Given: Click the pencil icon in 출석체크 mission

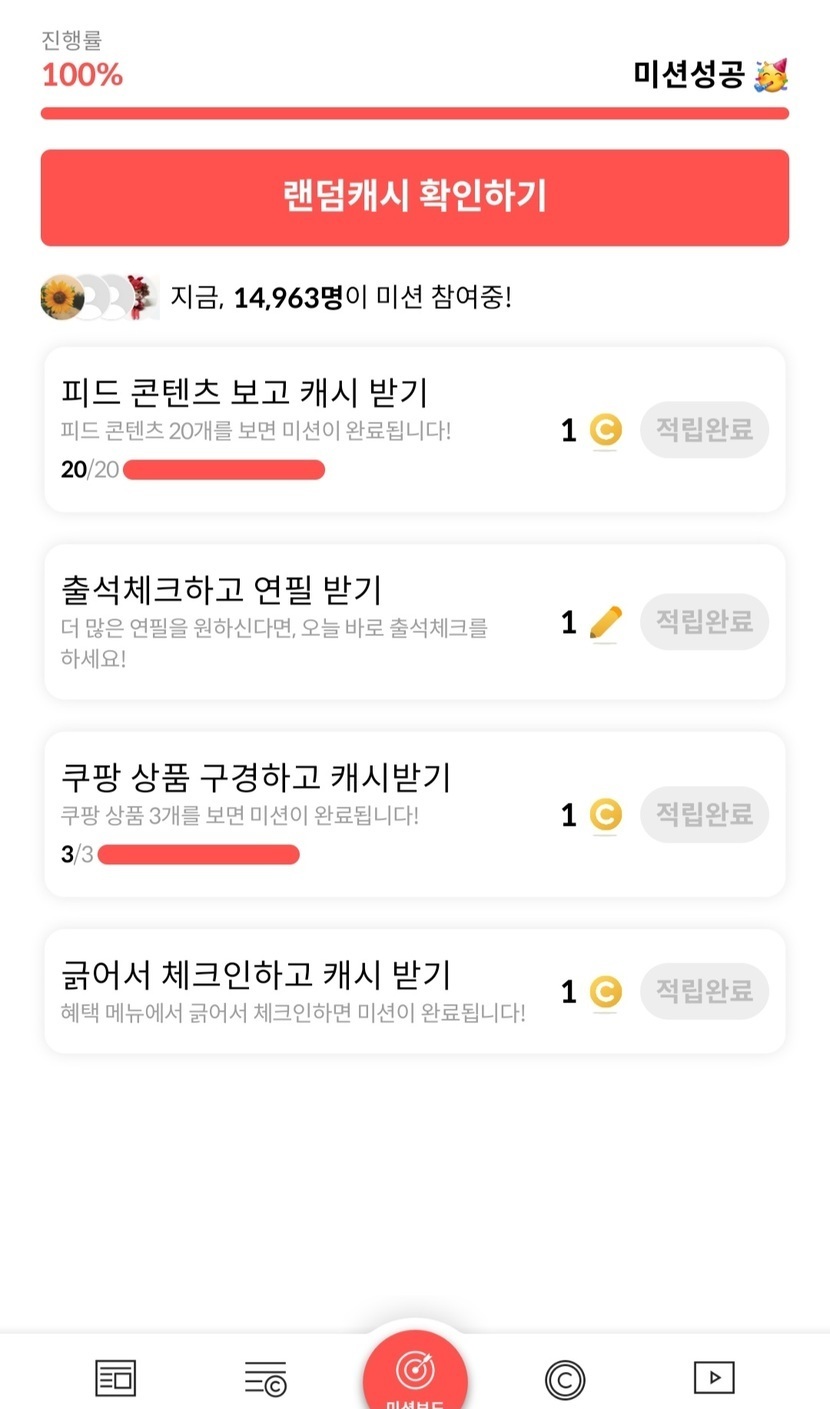Looking at the screenshot, I should coord(604,622).
